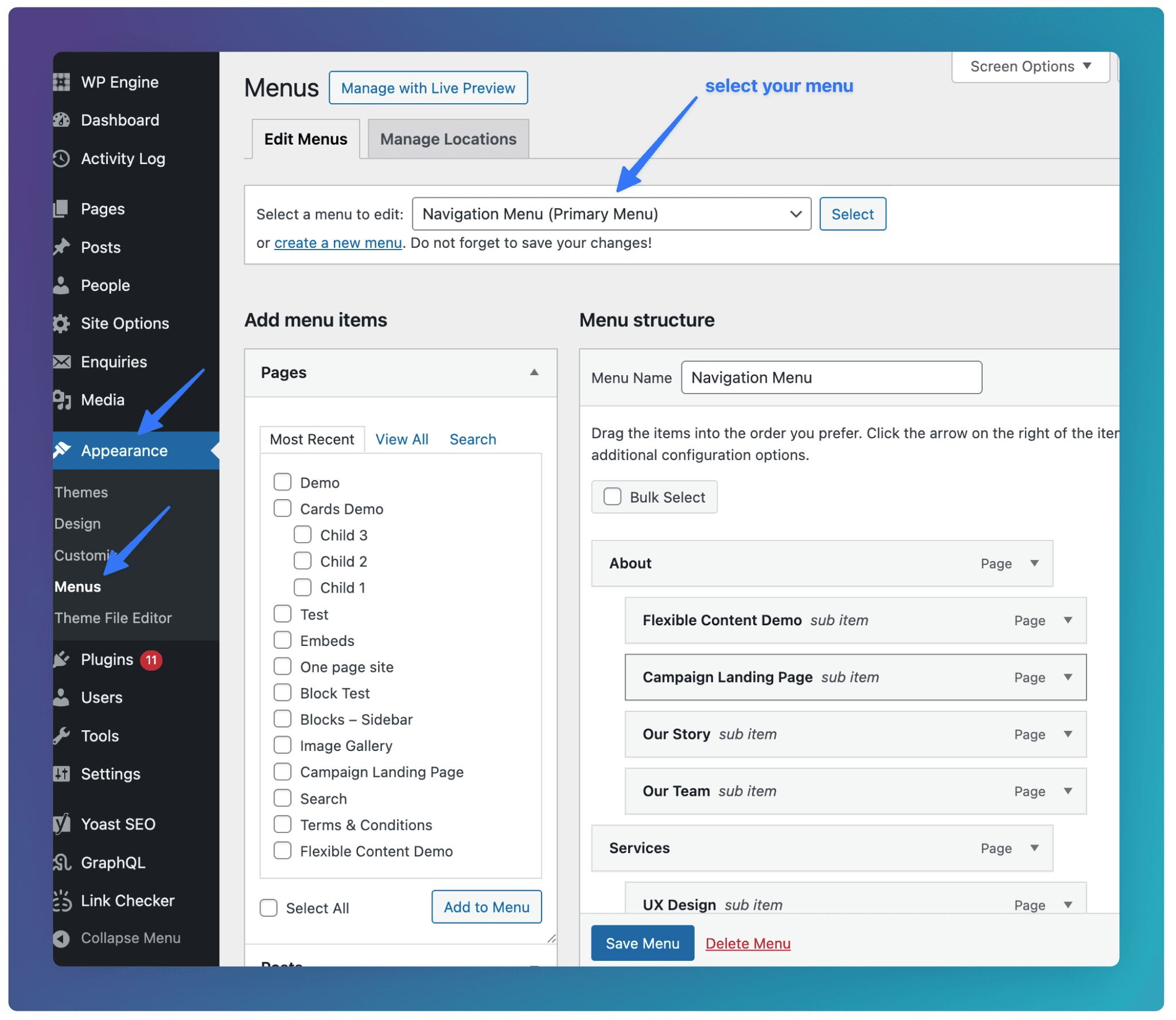
Task: Open the View All pages tab
Action: [402, 439]
